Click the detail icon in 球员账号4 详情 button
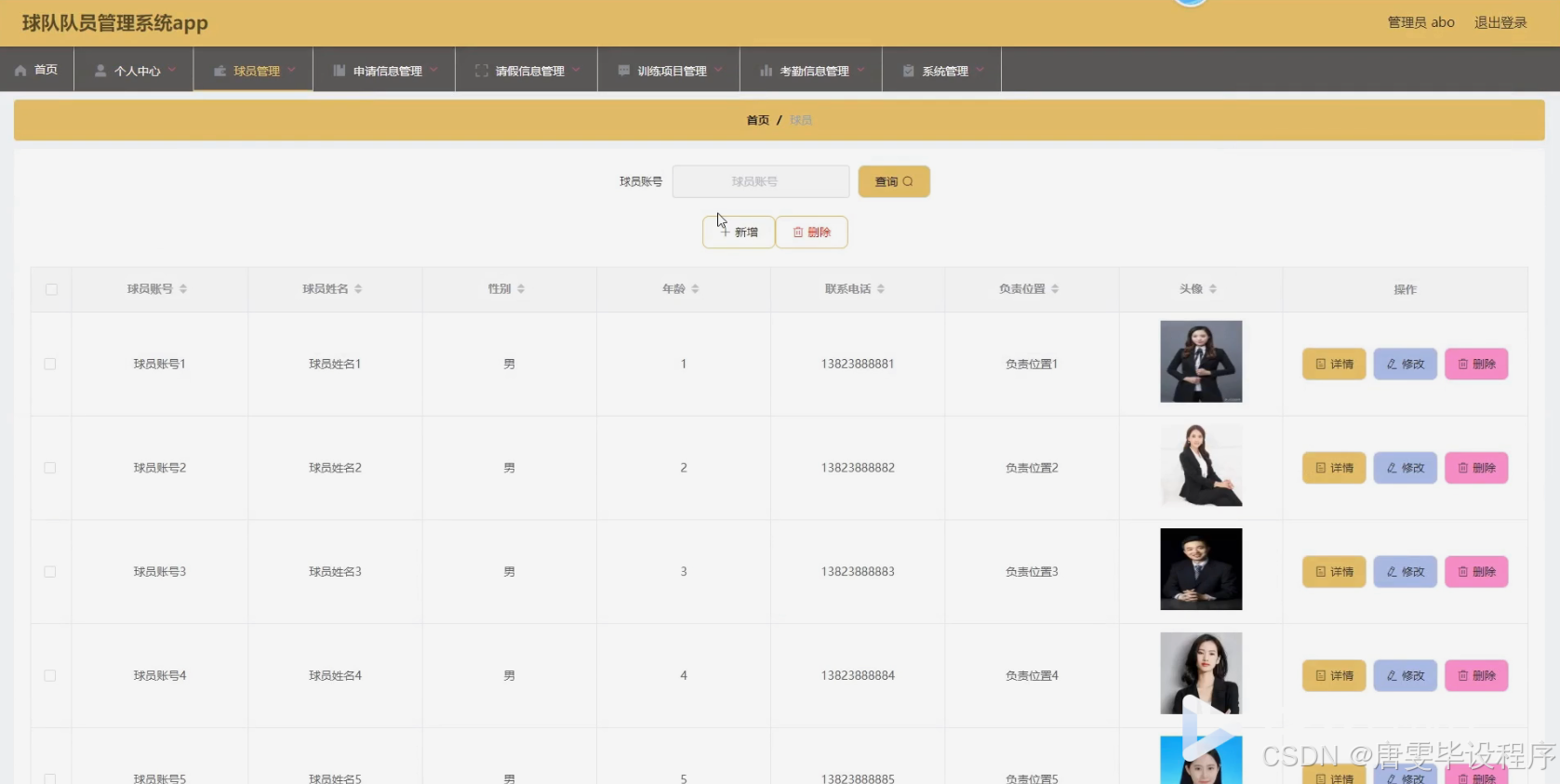The height and width of the screenshot is (784, 1560). tap(1321, 676)
